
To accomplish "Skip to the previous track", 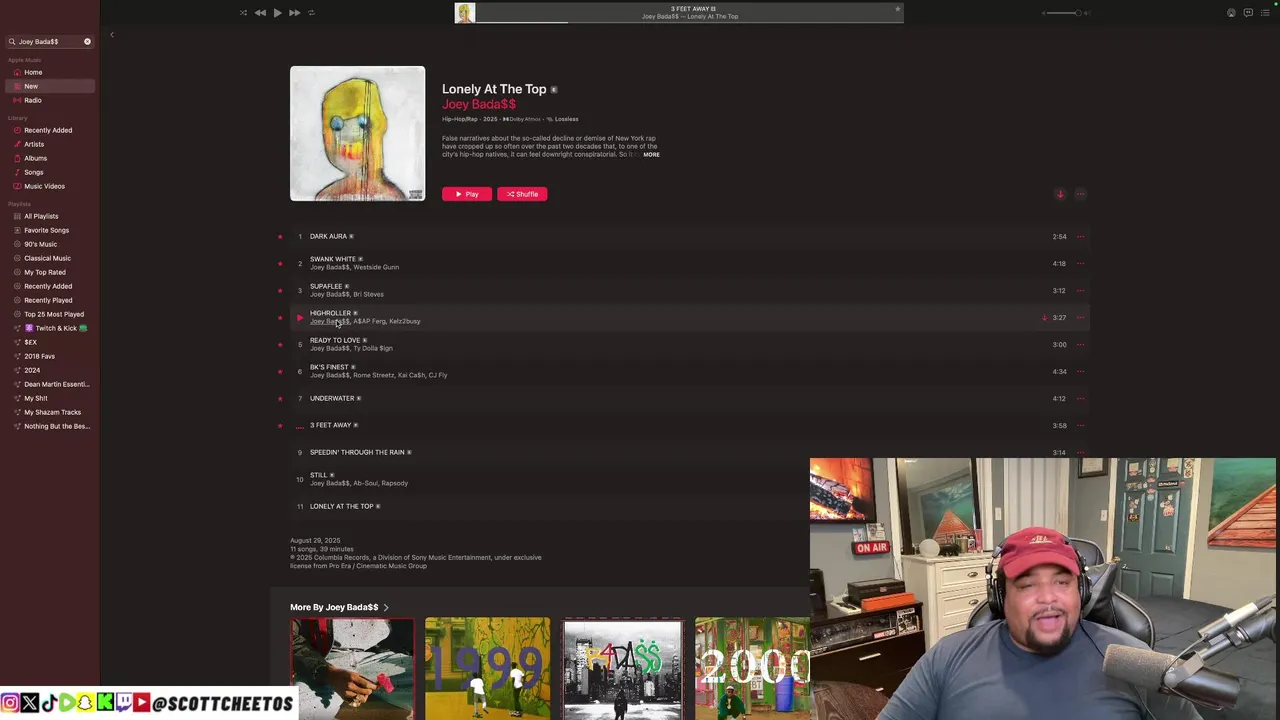I will pos(260,13).
